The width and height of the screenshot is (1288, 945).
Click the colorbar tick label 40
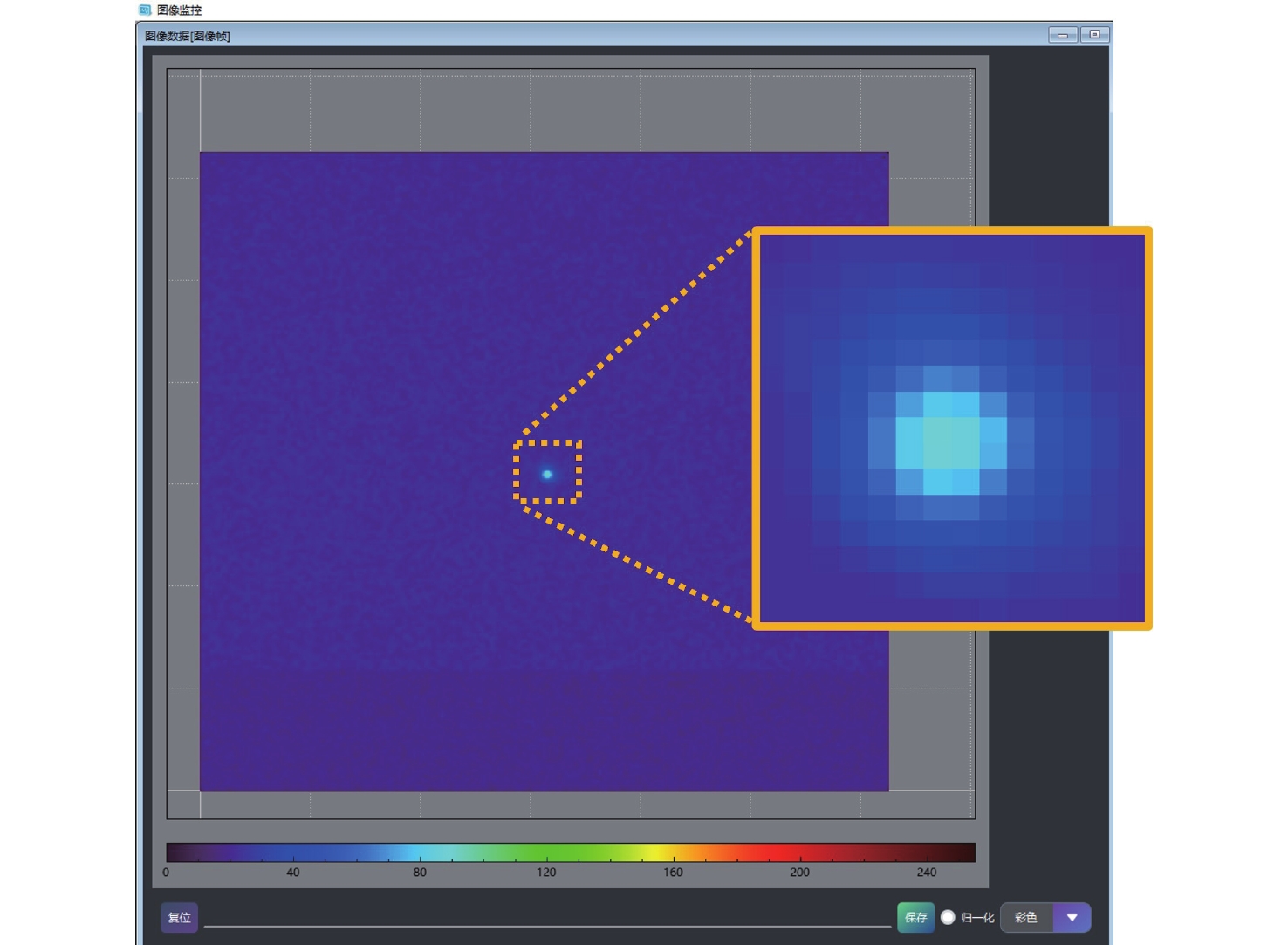292,872
